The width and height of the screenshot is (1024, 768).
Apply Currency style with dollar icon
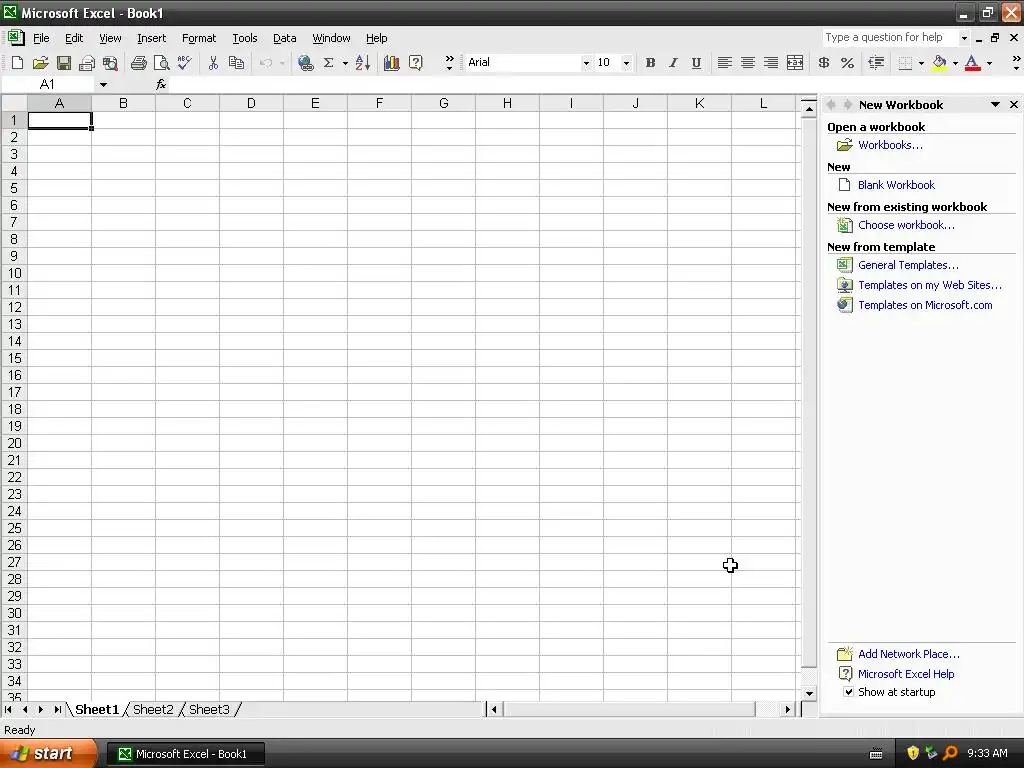[824, 63]
